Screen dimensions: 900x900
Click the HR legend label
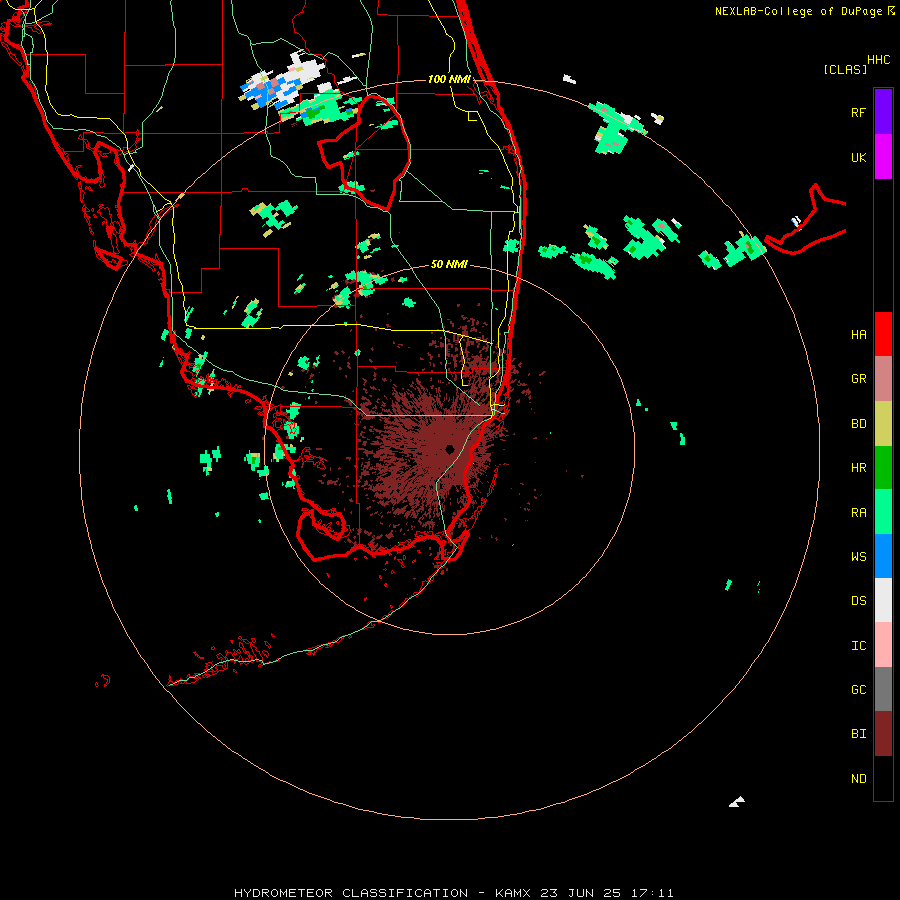point(858,468)
